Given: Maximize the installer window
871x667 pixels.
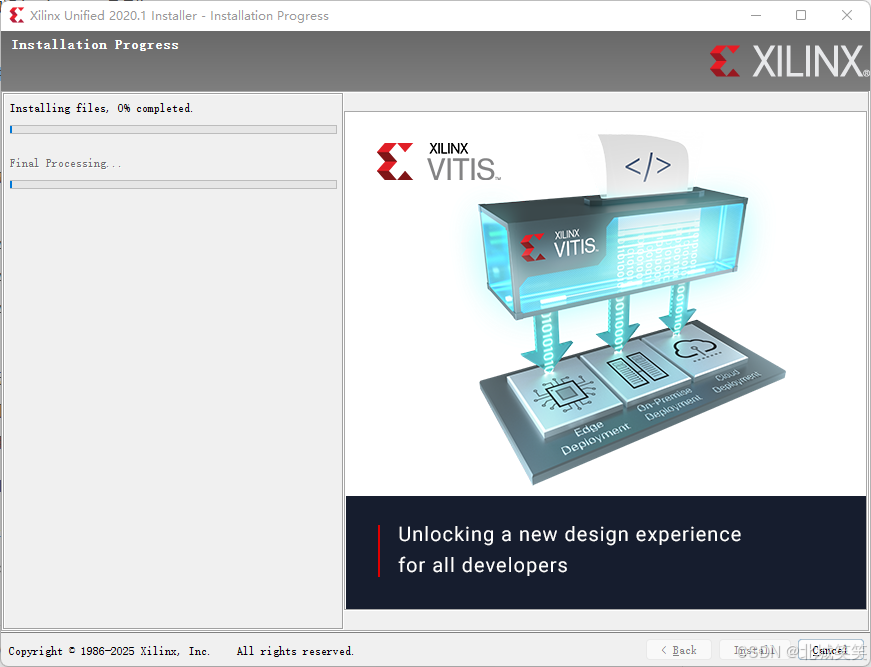Looking at the screenshot, I should click(801, 15).
